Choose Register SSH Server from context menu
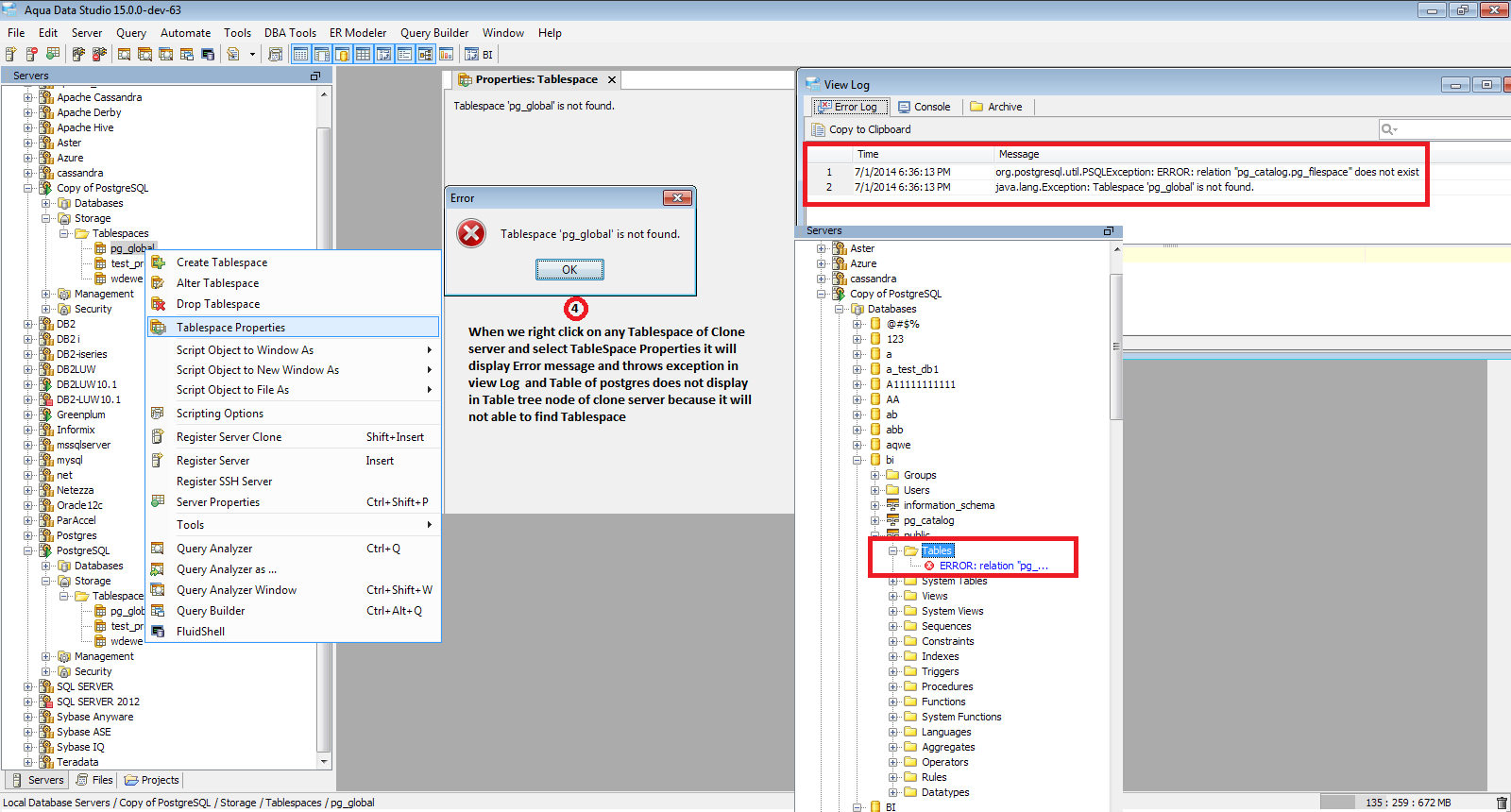This screenshot has height=812, width=1511. (x=294, y=482)
